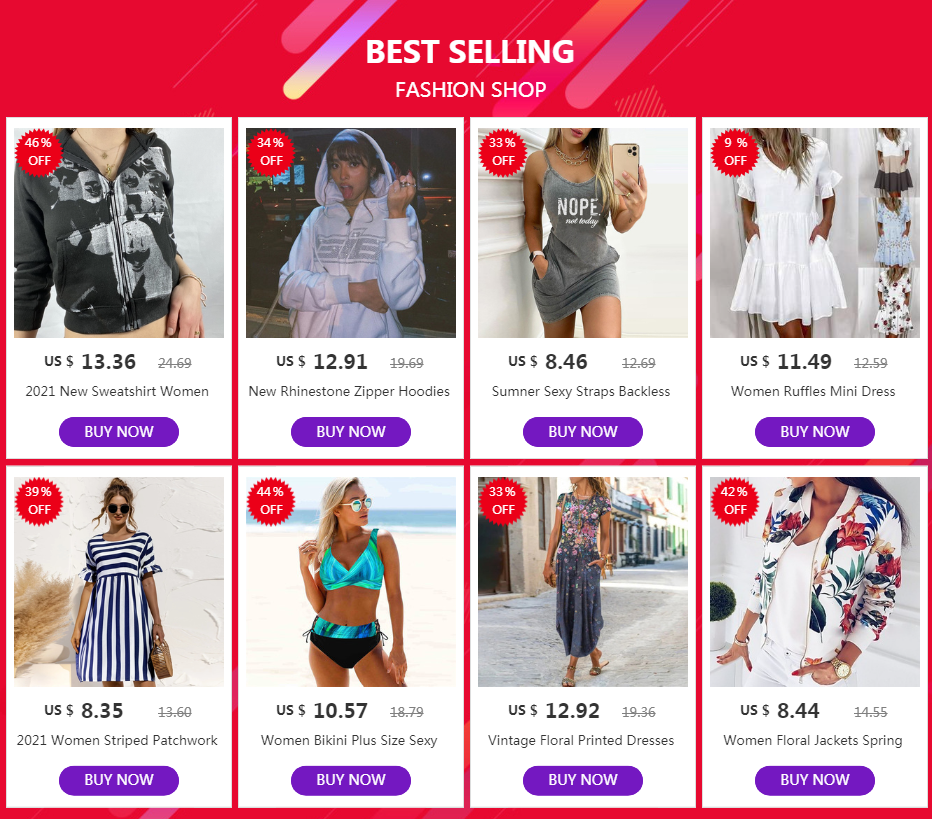Open the 2021 Women Striped Patchwork title
Image resolution: width=932 pixels, height=819 pixels.
pyautogui.click(x=117, y=741)
